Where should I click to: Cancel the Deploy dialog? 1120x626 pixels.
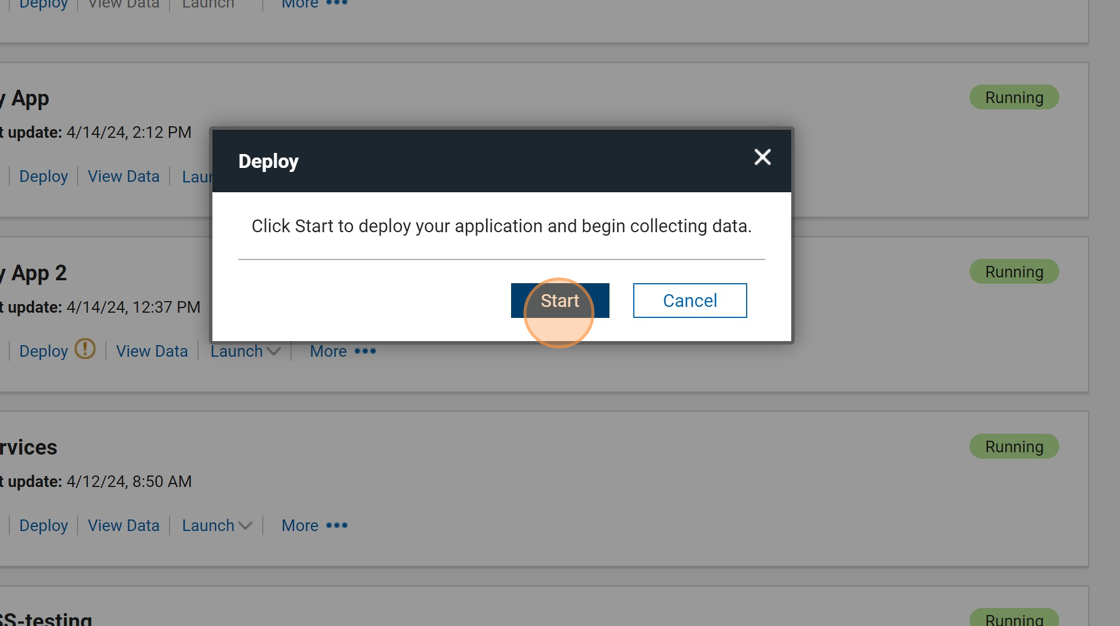[689, 300]
